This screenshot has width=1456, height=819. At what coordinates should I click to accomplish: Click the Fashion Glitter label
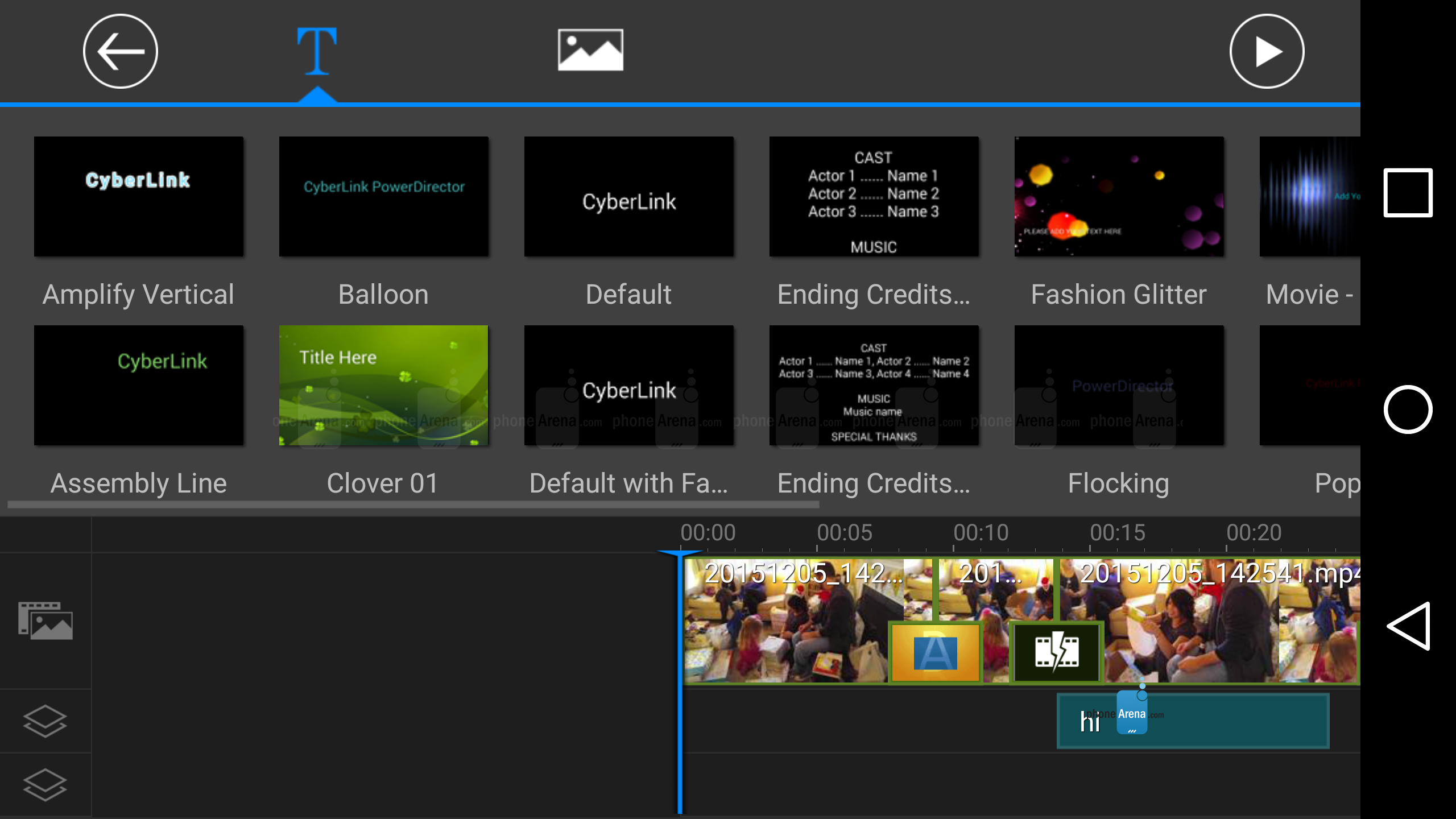tap(1119, 295)
